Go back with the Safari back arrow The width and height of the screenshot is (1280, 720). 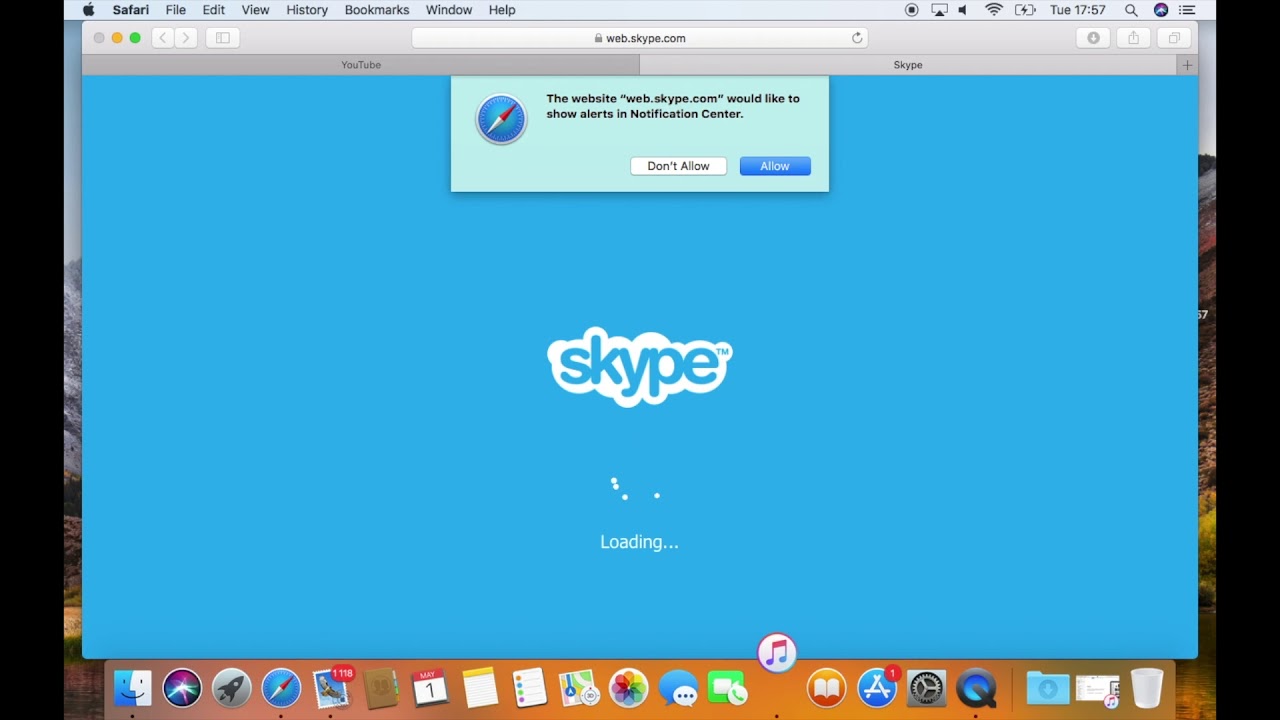pyautogui.click(x=162, y=38)
